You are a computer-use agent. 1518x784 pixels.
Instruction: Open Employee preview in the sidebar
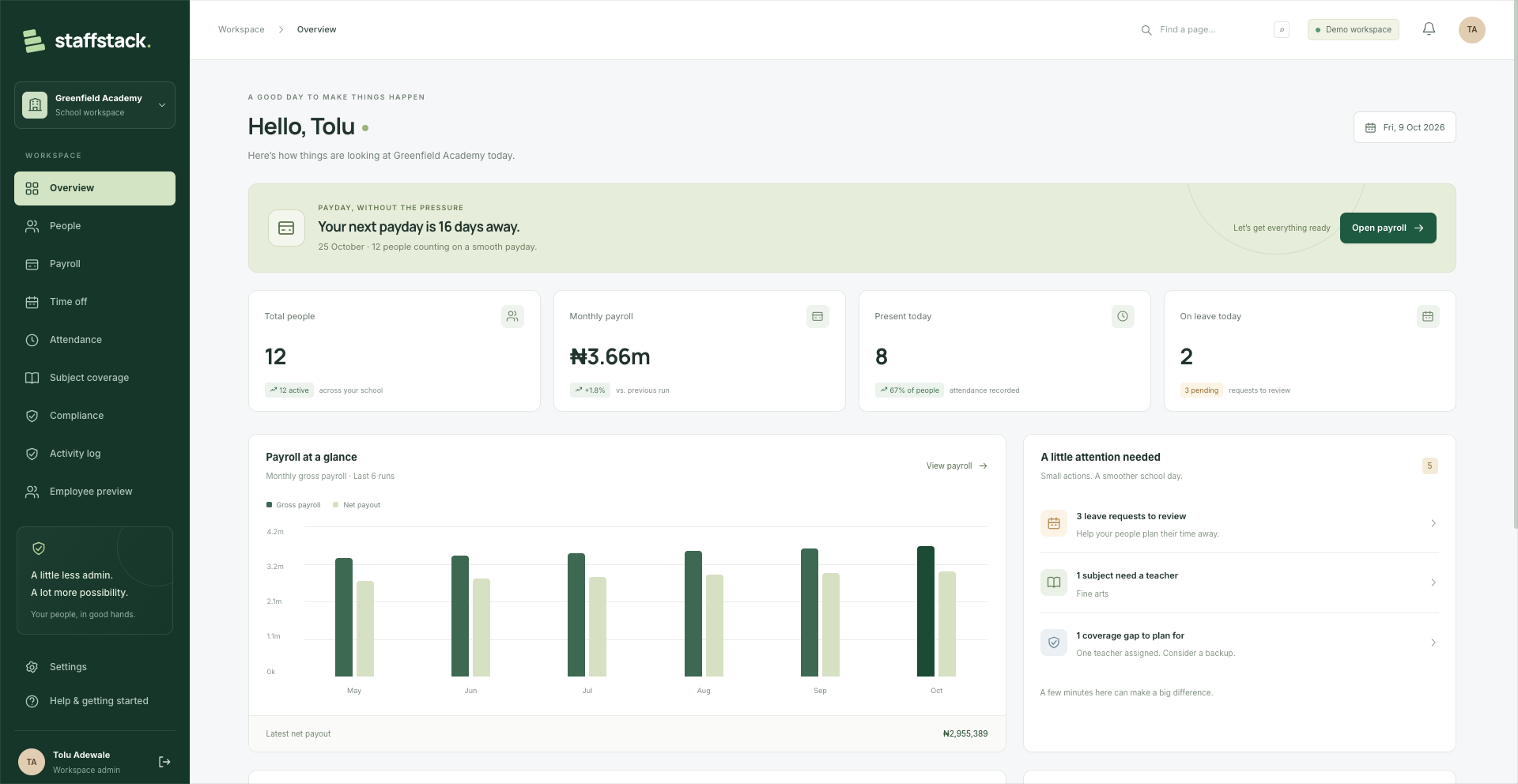click(x=95, y=492)
